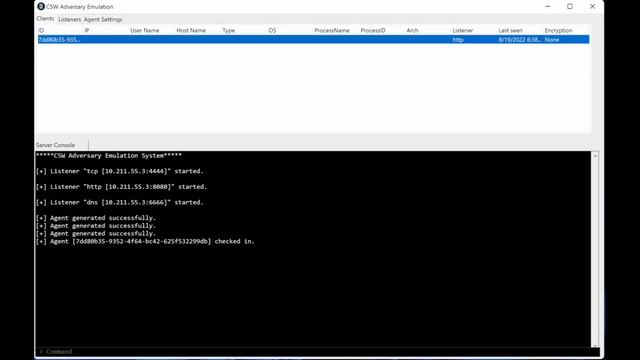Image resolution: width=640 pixels, height=360 pixels.
Task: Click the Arch column header
Action: coord(412,30)
